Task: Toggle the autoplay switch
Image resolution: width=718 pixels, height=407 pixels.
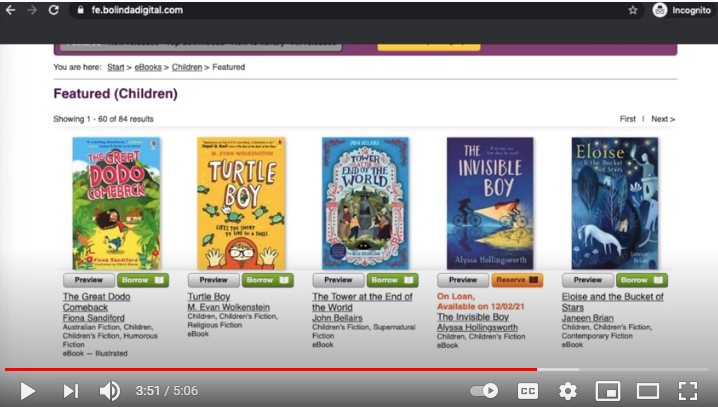Action: 484,391
